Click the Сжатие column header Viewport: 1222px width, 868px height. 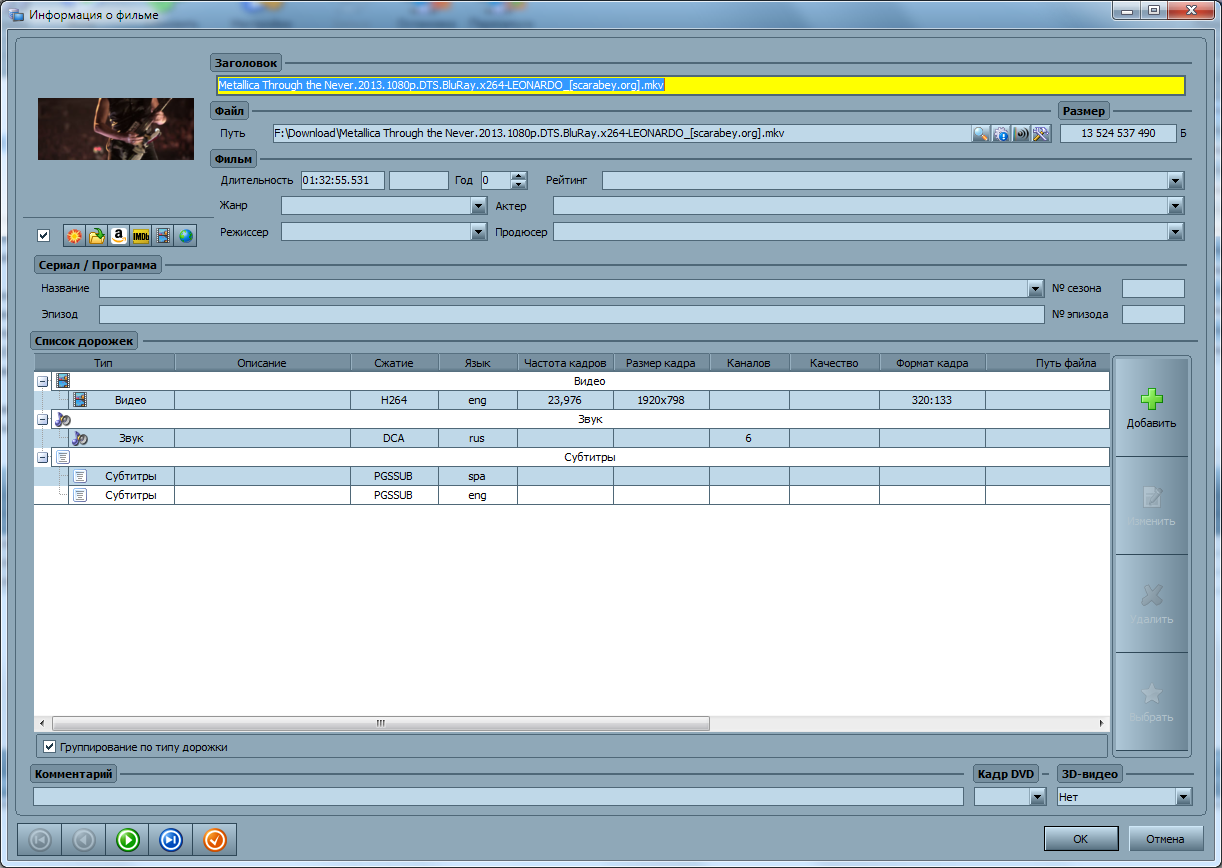394,363
